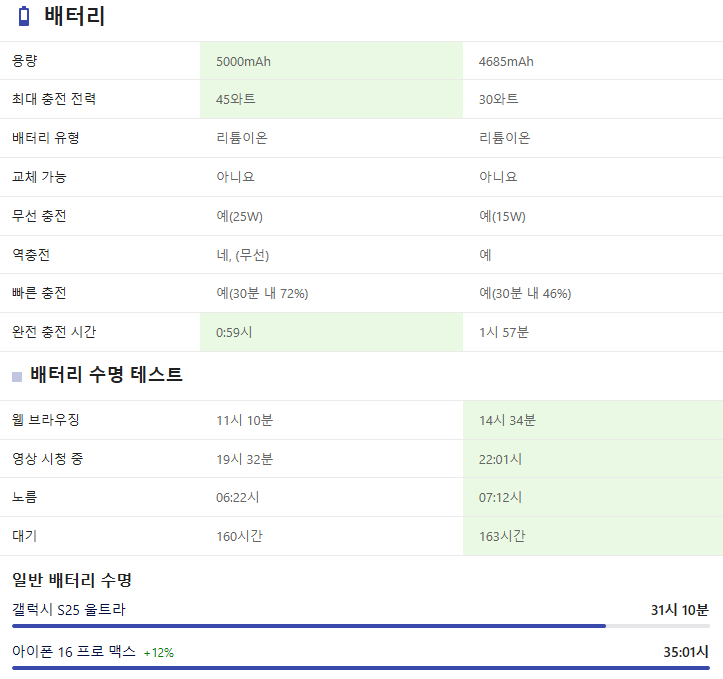Click the 배터리 수명 테스트 subheading
The image size is (723, 679).
[x=106, y=374]
